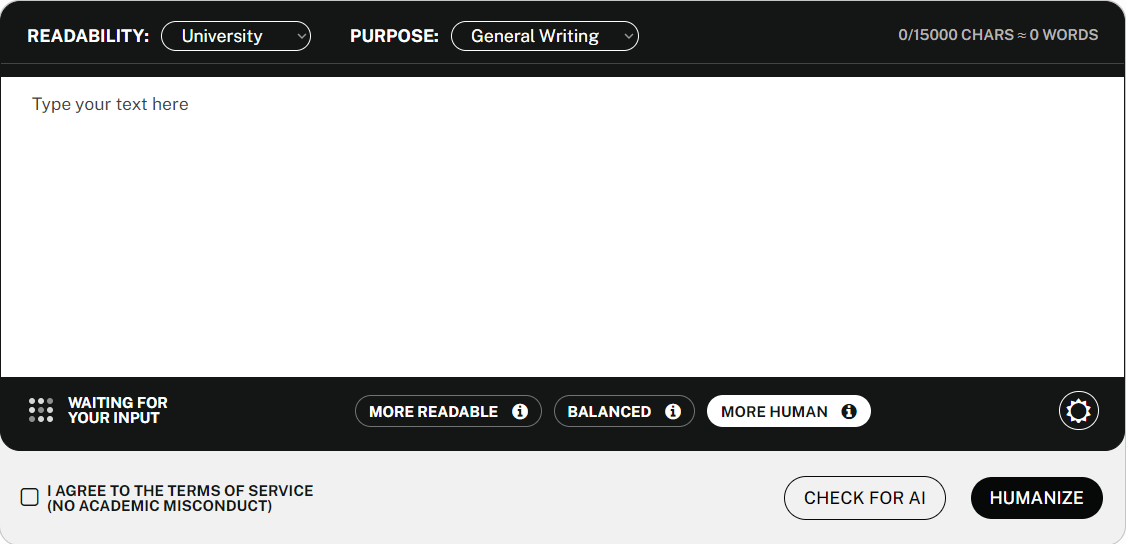Viewport: 1126px width, 544px height.
Task: Choose the More Human mode
Action: pos(774,412)
